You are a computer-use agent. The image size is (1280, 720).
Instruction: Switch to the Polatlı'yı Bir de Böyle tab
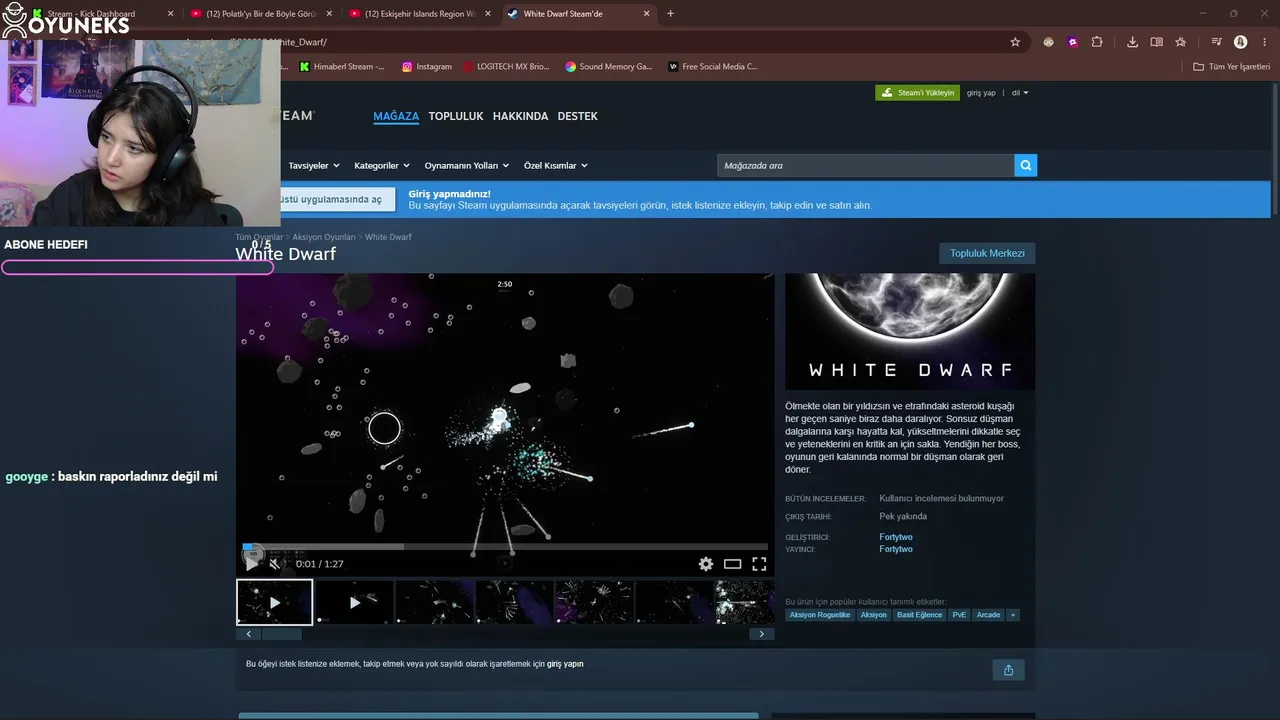pos(260,14)
